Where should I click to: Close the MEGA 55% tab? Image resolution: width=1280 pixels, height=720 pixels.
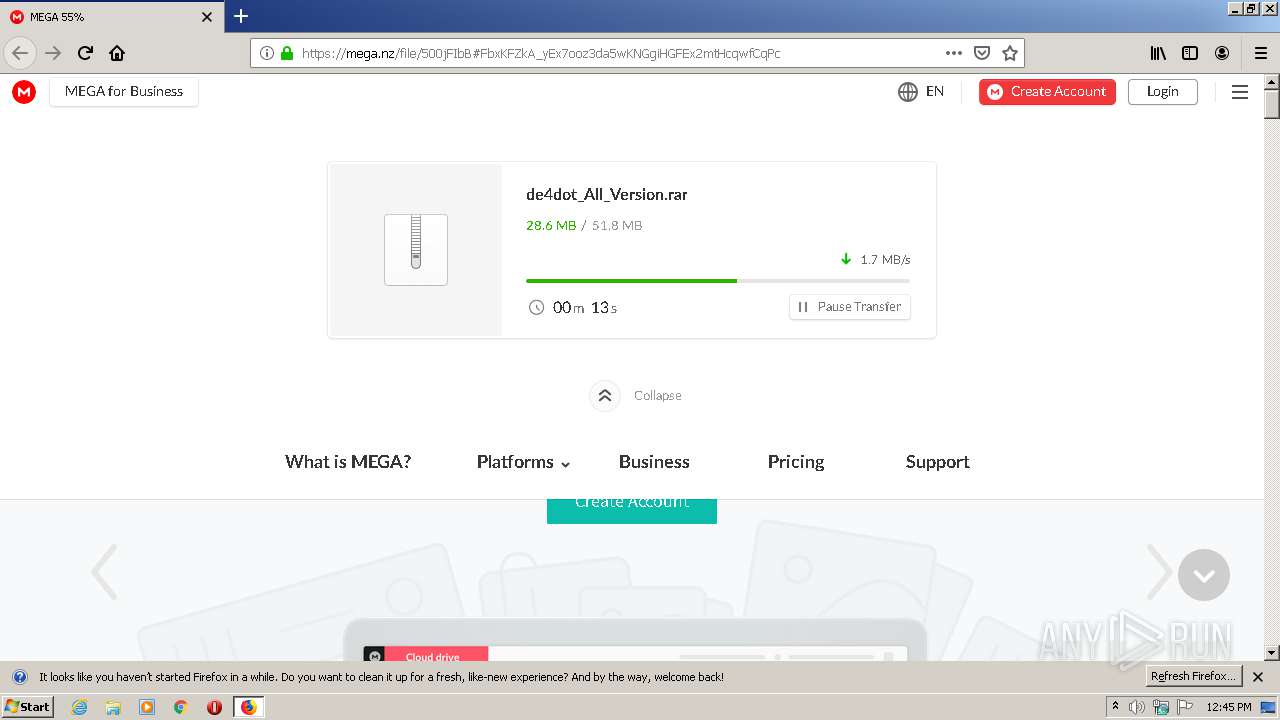[207, 17]
